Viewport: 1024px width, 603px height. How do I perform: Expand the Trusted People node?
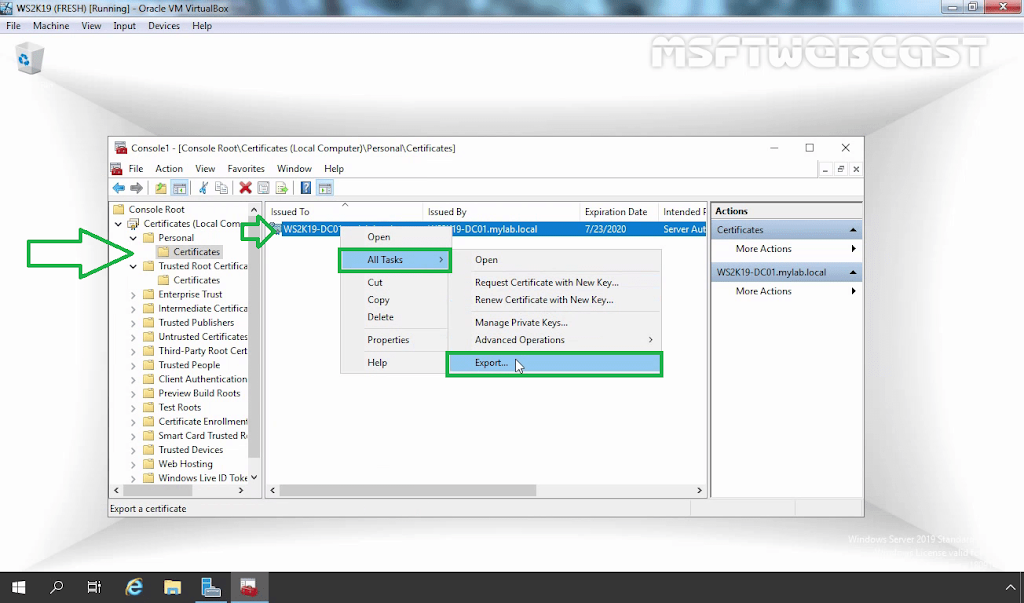[133, 365]
